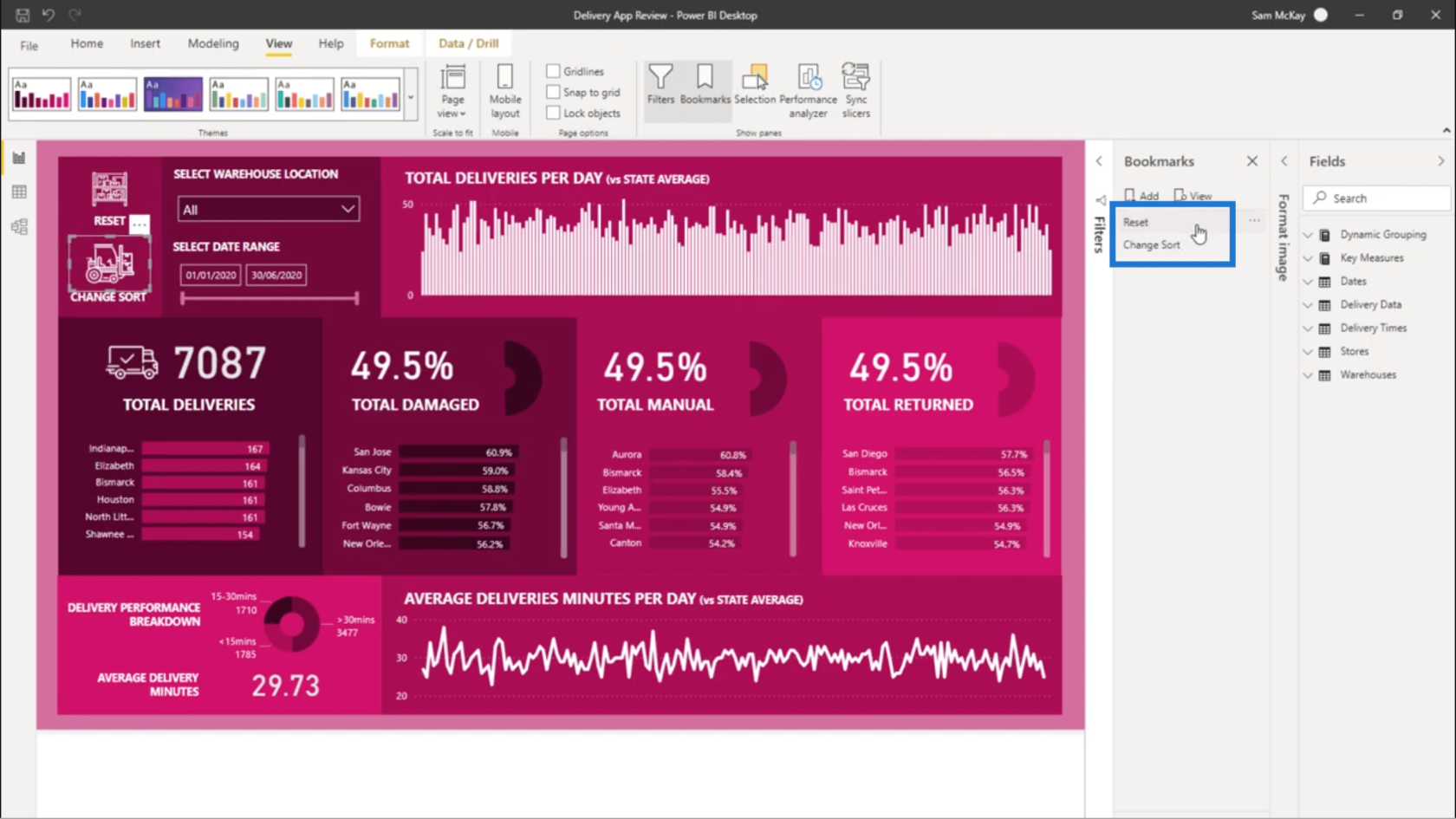
Task: Click the end date field 30/06/2020
Action: [276, 275]
